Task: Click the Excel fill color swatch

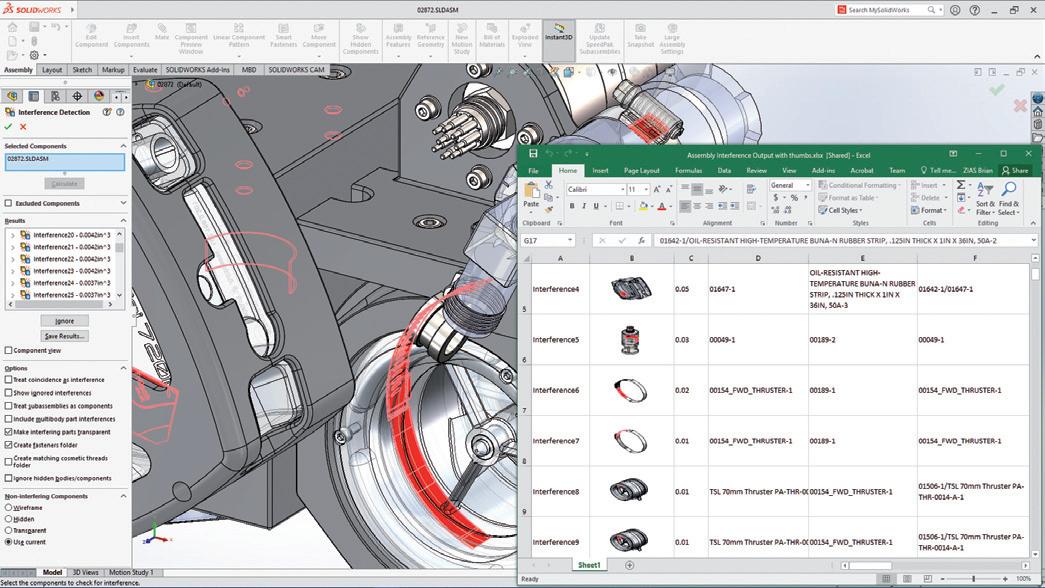Action: [x=643, y=207]
